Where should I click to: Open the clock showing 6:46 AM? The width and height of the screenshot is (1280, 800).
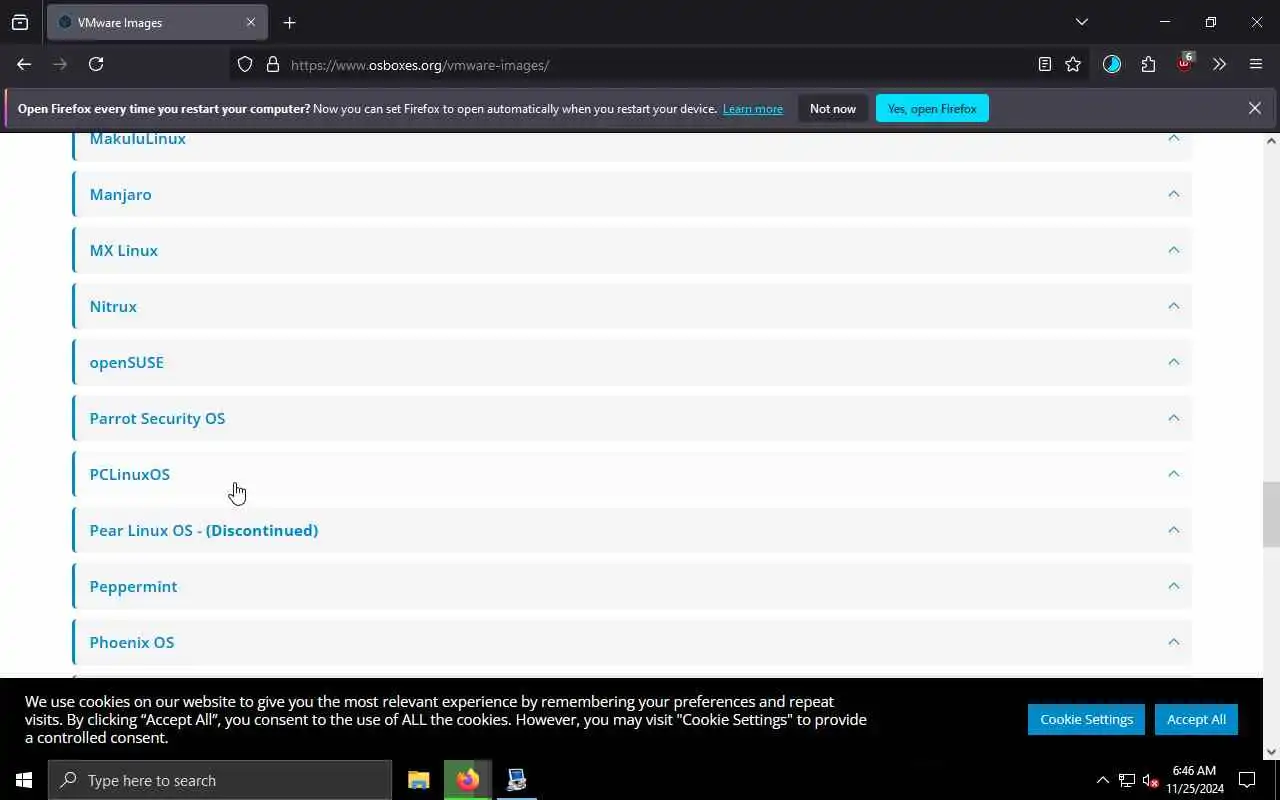[x=1194, y=780]
